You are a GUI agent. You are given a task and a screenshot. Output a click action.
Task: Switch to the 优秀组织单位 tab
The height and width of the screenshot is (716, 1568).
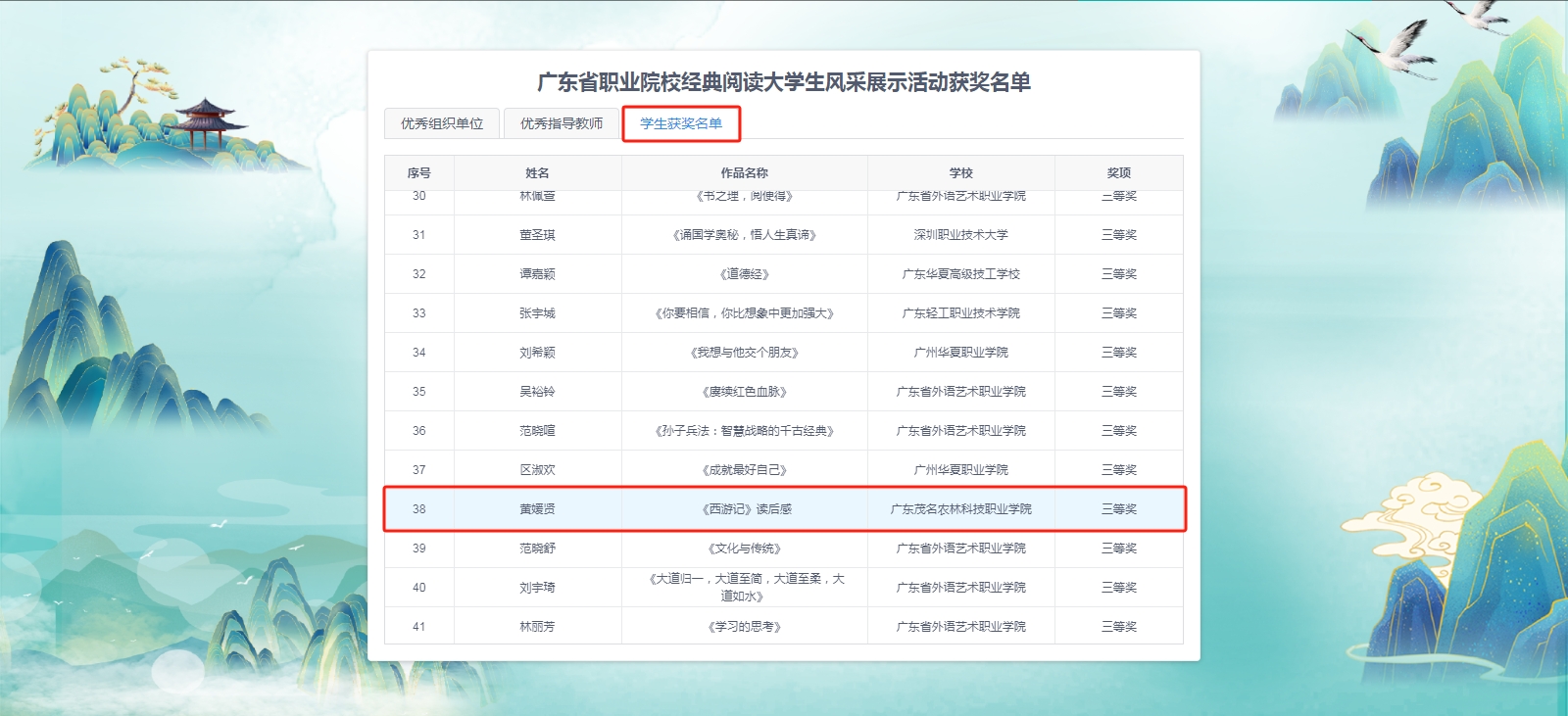pos(442,123)
